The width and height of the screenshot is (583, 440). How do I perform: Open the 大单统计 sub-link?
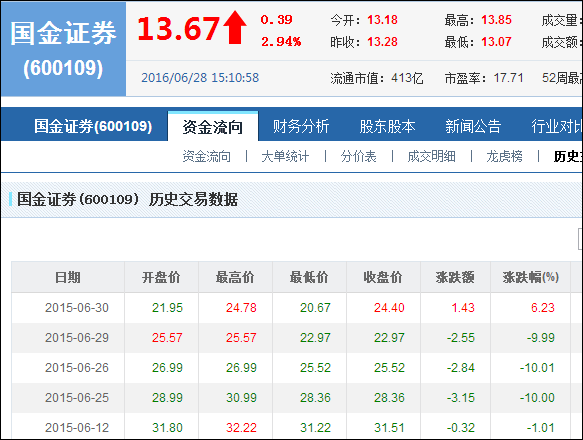point(285,156)
